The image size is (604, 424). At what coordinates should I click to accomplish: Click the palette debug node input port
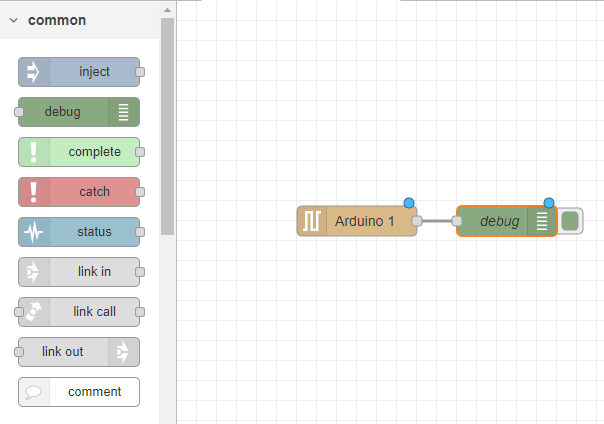point(18,112)
